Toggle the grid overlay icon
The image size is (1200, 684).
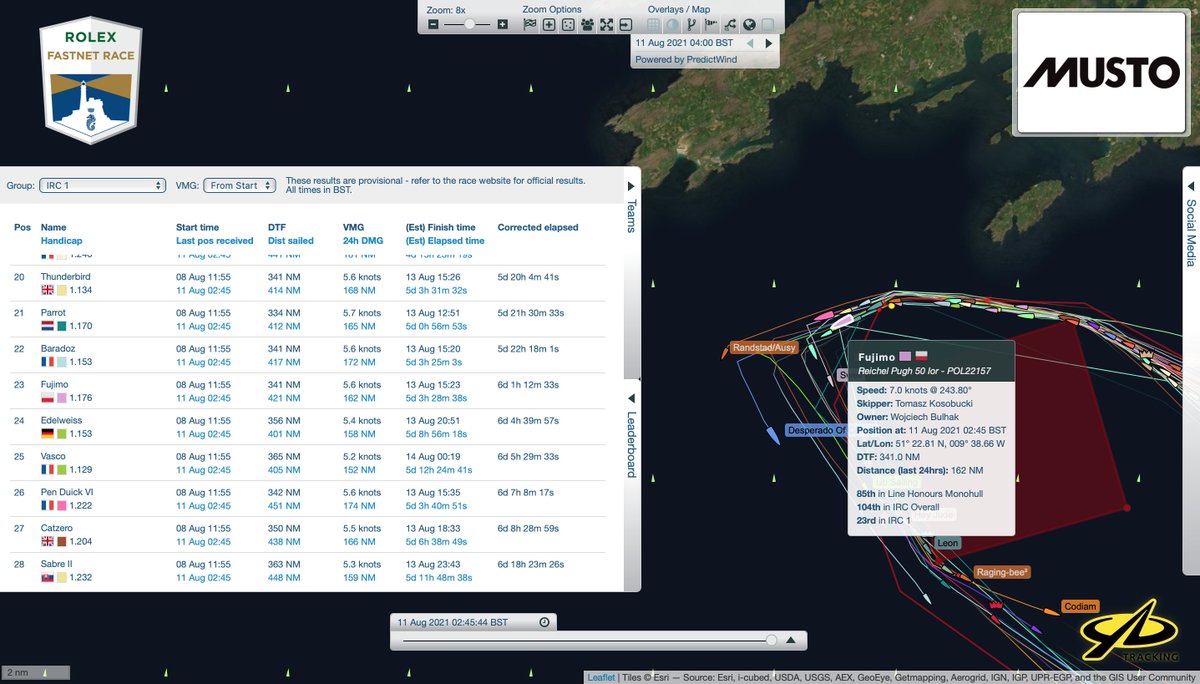click(x=653, y=25)
